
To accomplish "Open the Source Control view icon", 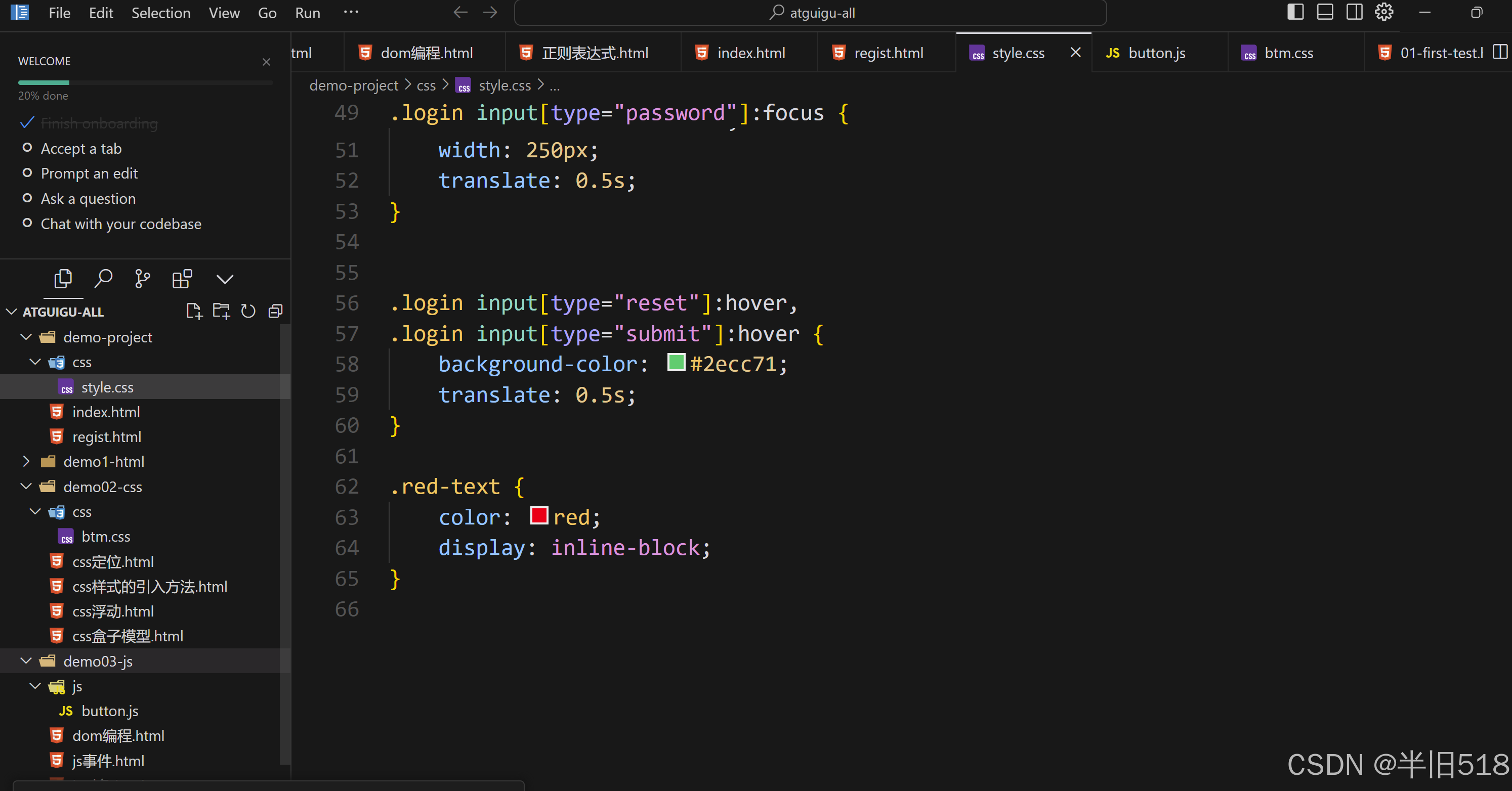I will coord(143,279).
